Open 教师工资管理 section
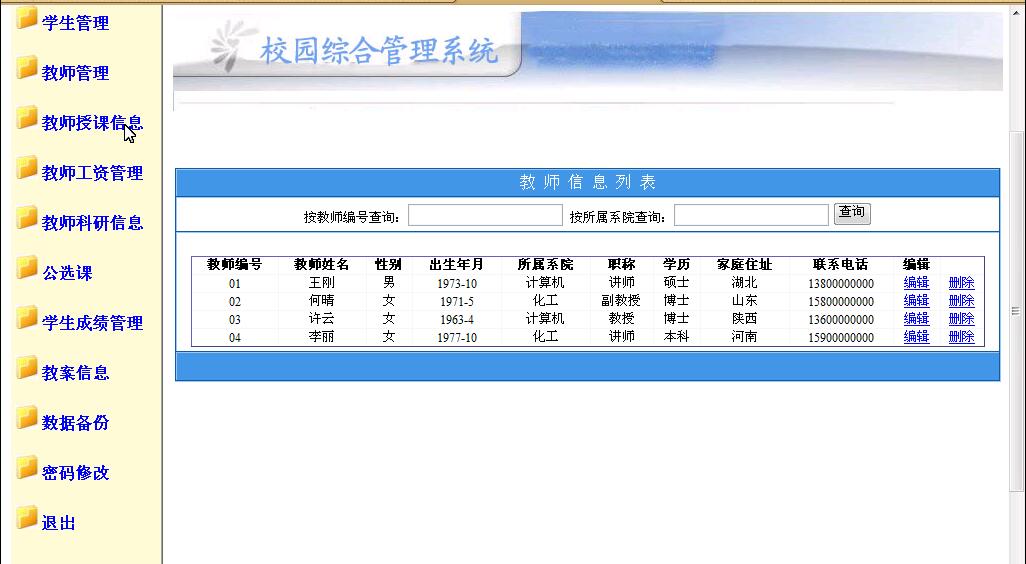This screenshot has width=1026, height=564. click(x=92, y=173)
